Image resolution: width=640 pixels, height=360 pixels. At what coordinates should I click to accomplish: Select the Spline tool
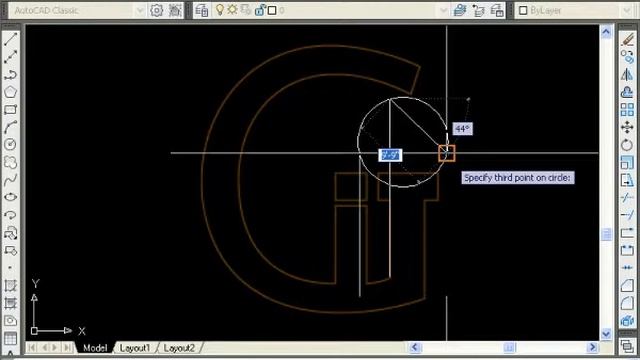(10, 180)
